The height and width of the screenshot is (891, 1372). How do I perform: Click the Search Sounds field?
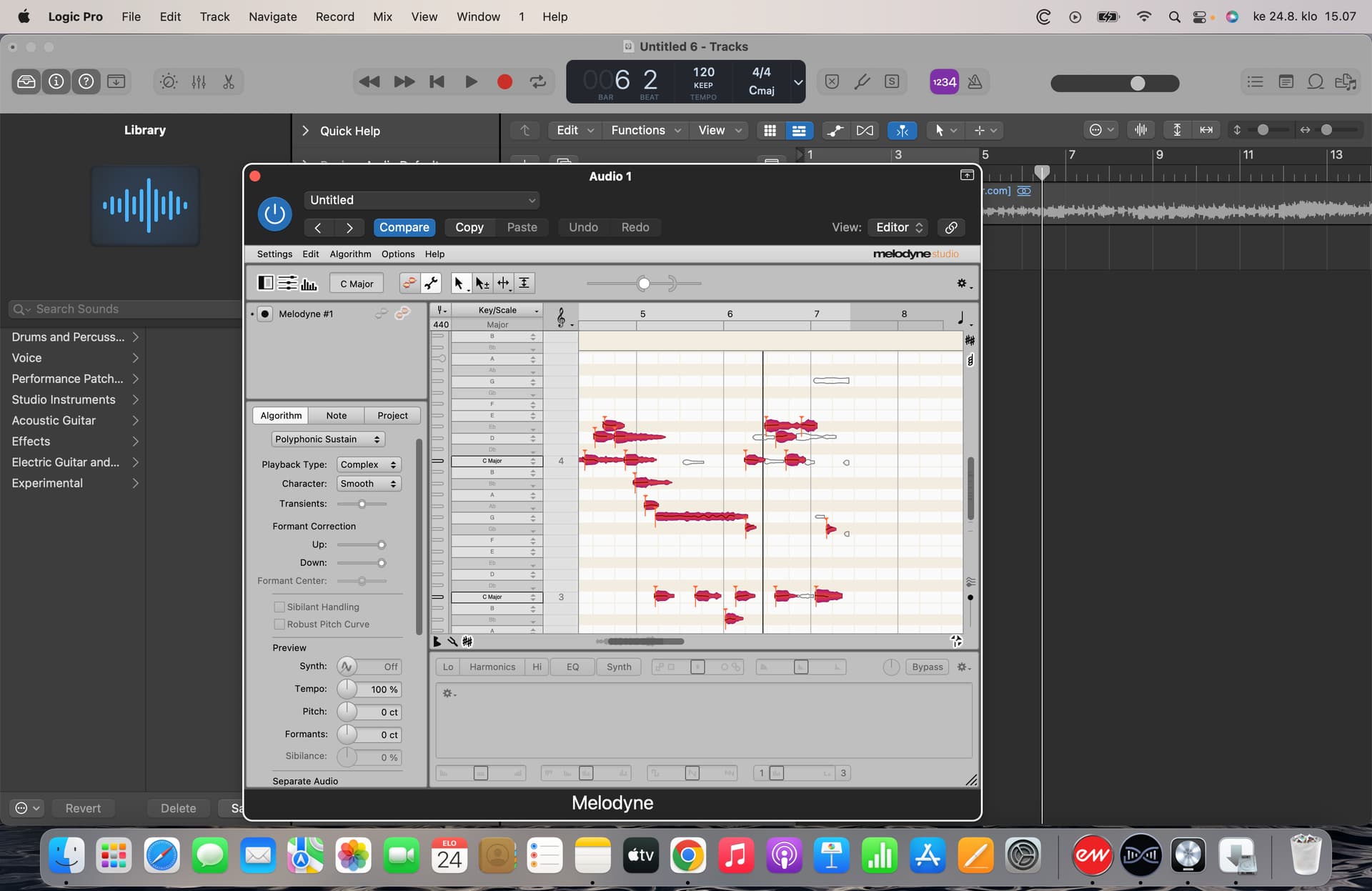[x=126, y=309]
